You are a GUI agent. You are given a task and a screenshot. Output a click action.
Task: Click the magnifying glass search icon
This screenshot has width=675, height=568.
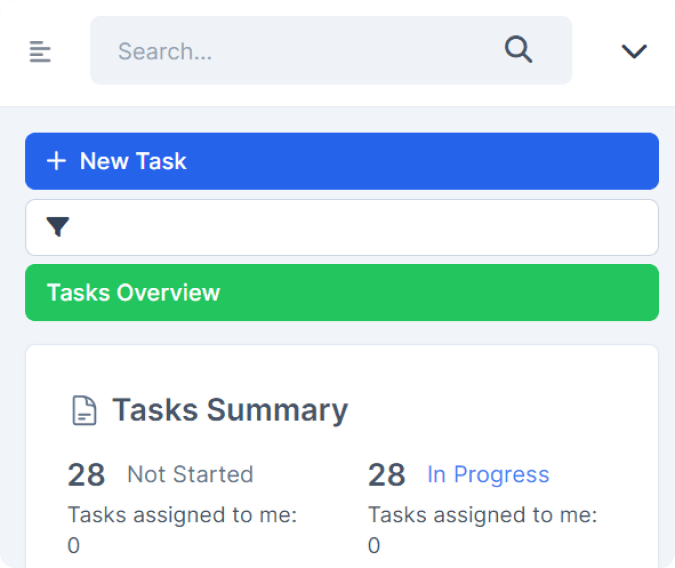pos(518,50)
